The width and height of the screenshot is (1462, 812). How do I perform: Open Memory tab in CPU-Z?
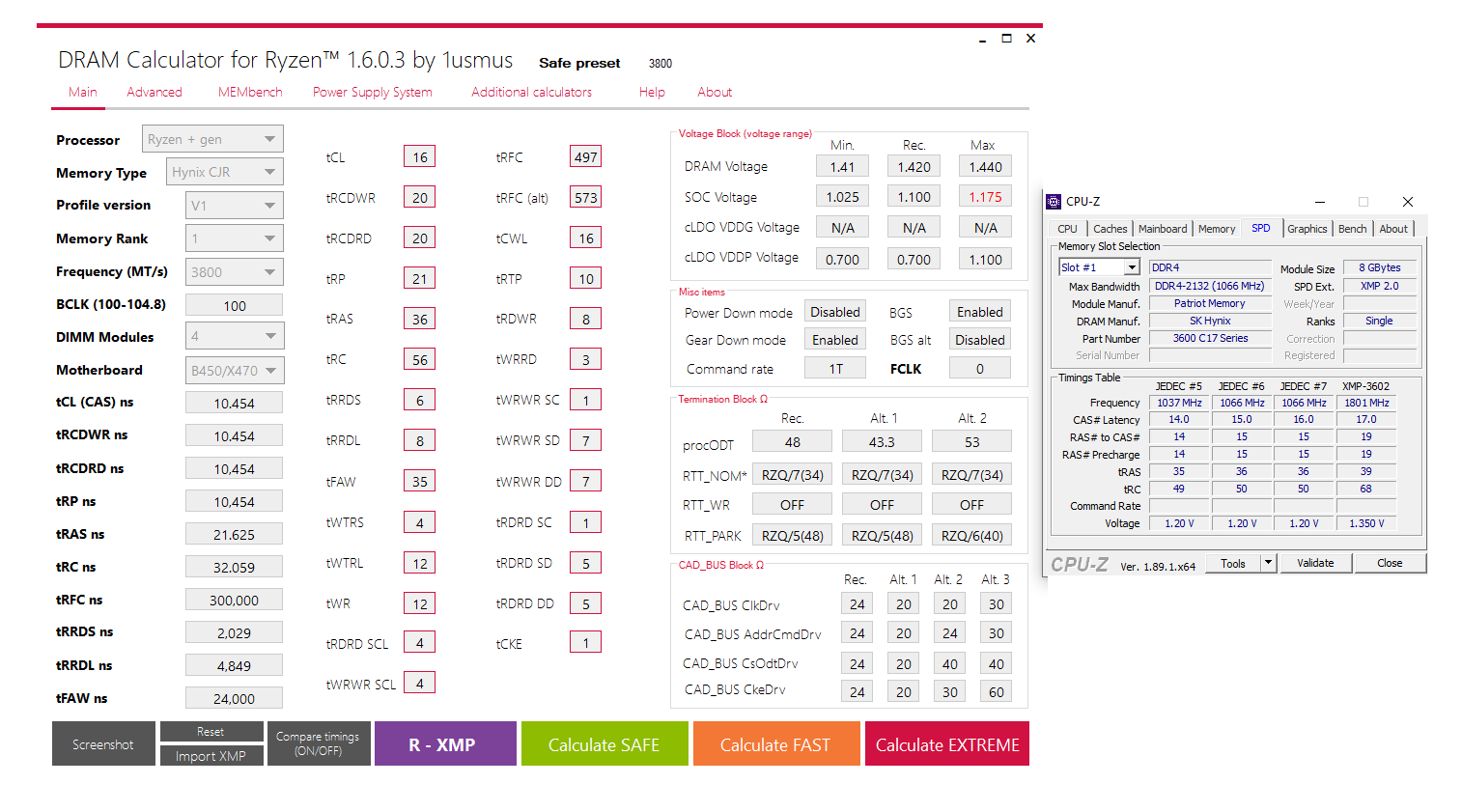click(1217, 229)
